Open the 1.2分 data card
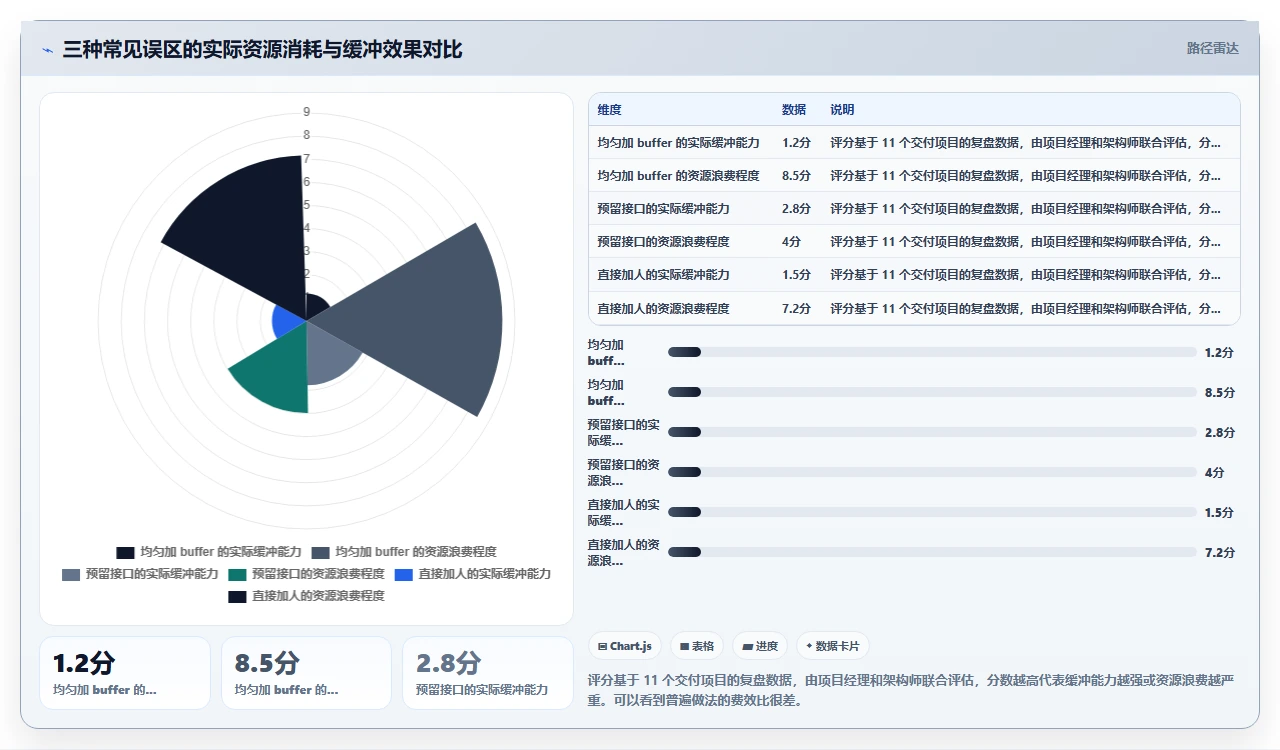Screen dimensions: 1280x750 (x=125, y=673)
